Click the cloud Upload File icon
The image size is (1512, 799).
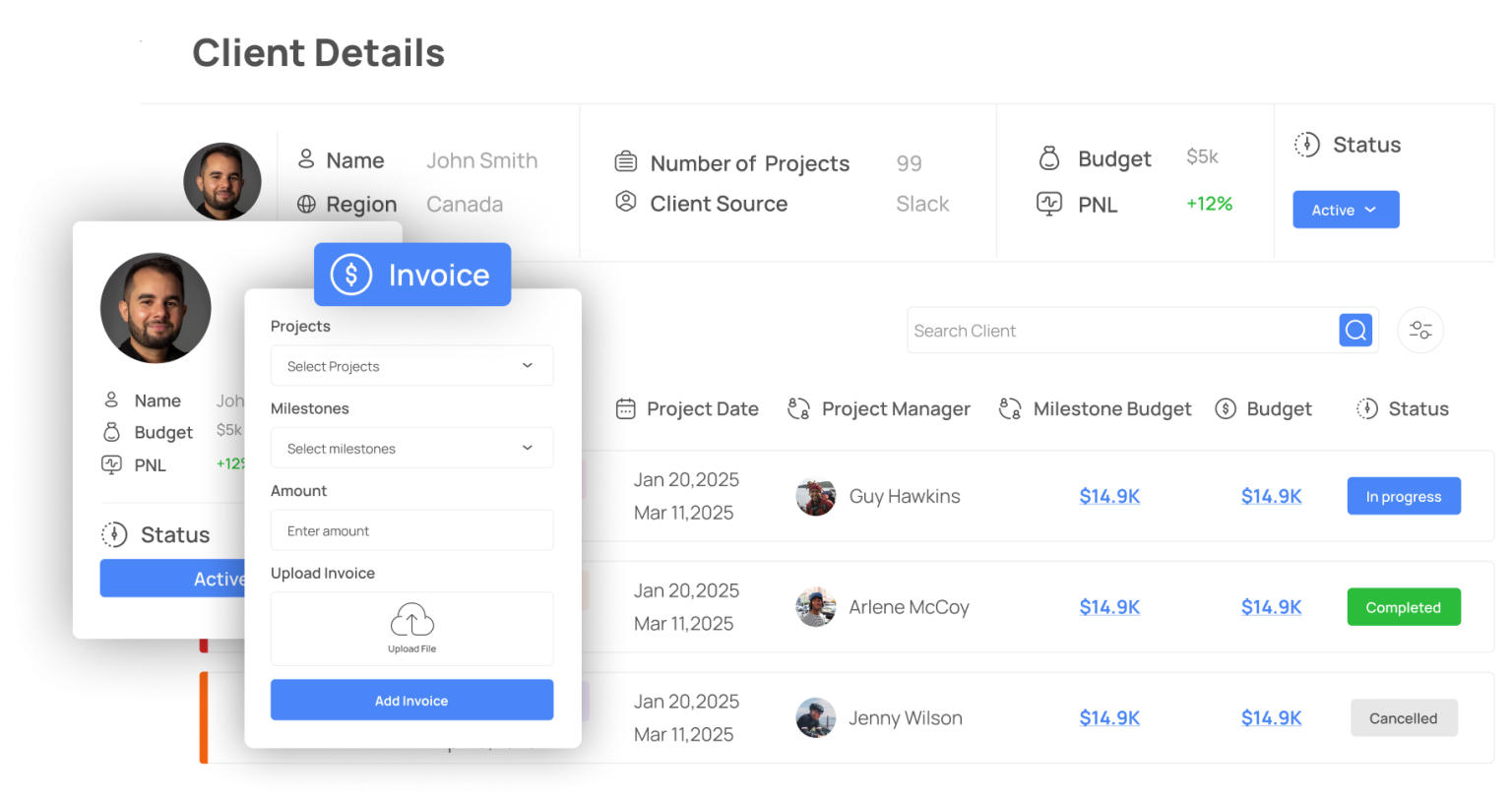pyautogui.click(x=411, y=621)
